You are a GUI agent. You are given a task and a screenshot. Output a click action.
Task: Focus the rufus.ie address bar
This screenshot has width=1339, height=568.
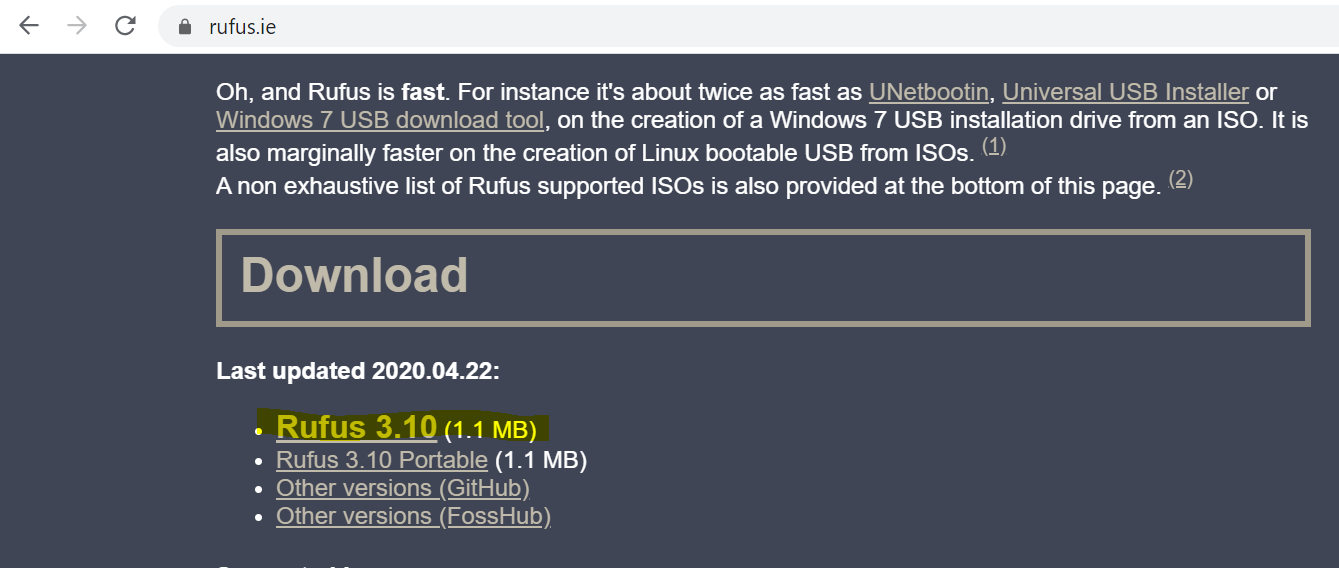600,27
